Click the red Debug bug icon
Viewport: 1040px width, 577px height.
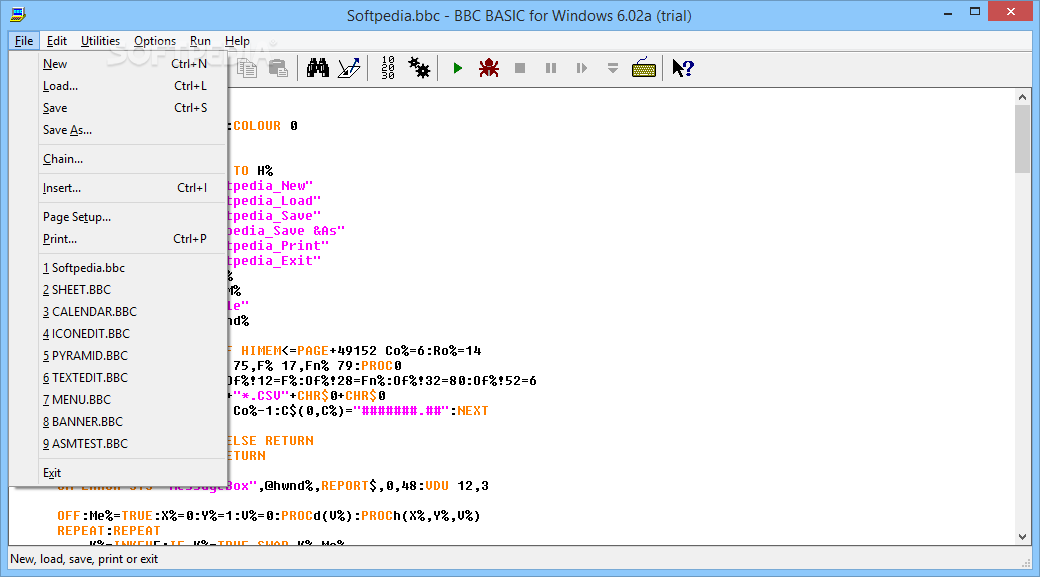pos(489,68)
